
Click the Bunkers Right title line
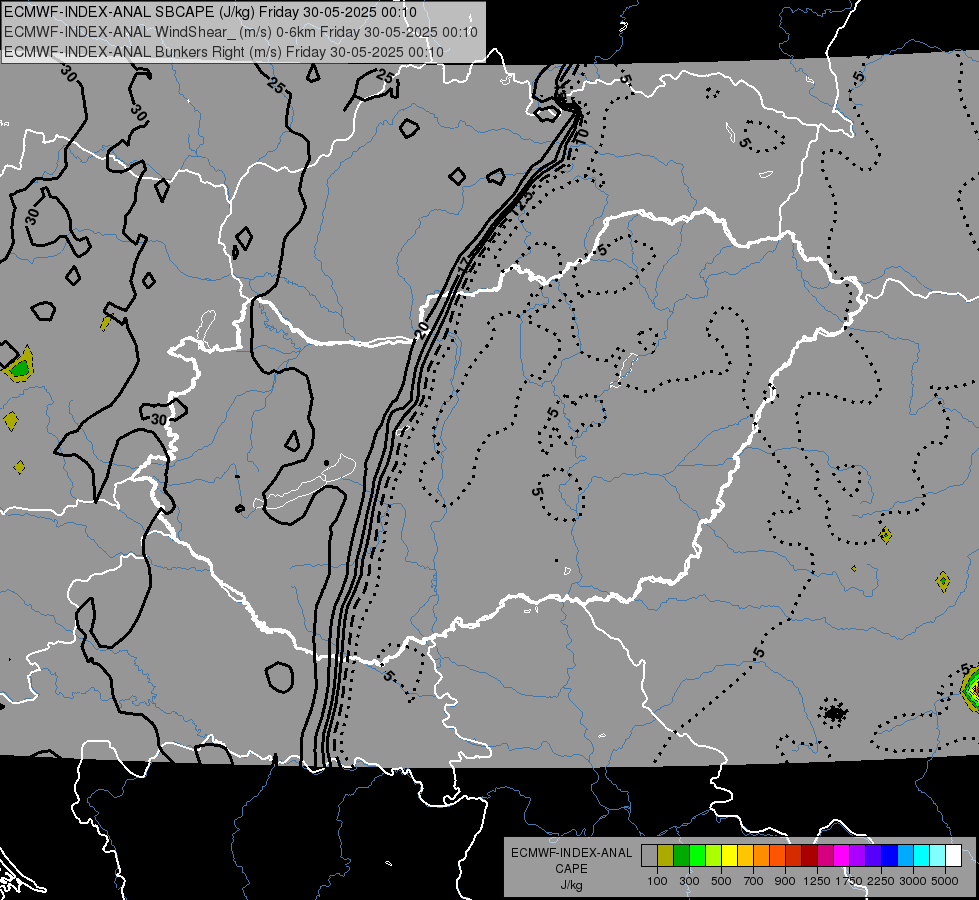(x=224, y=52)
